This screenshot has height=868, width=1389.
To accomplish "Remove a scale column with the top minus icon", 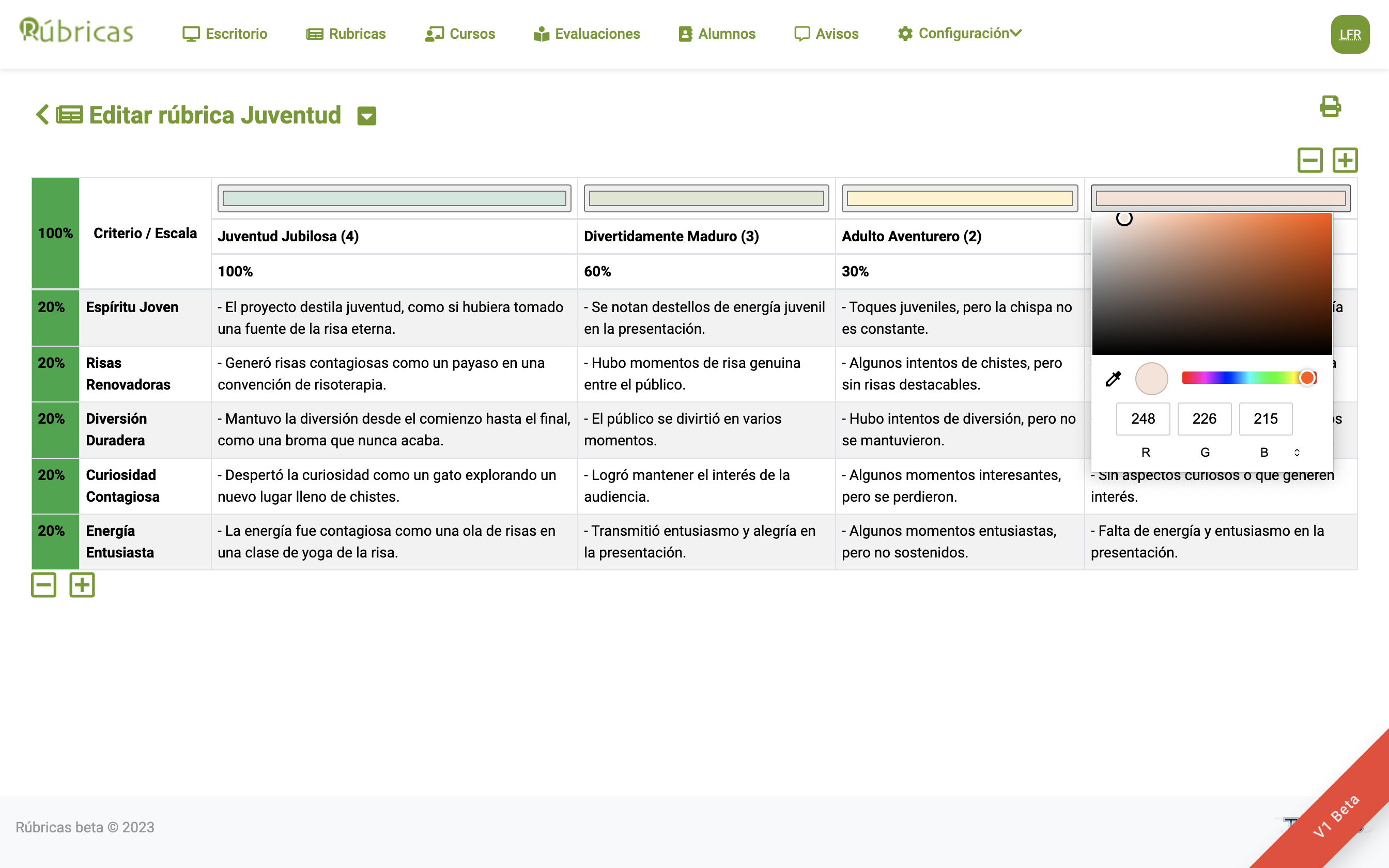I will click(1310, 160).
